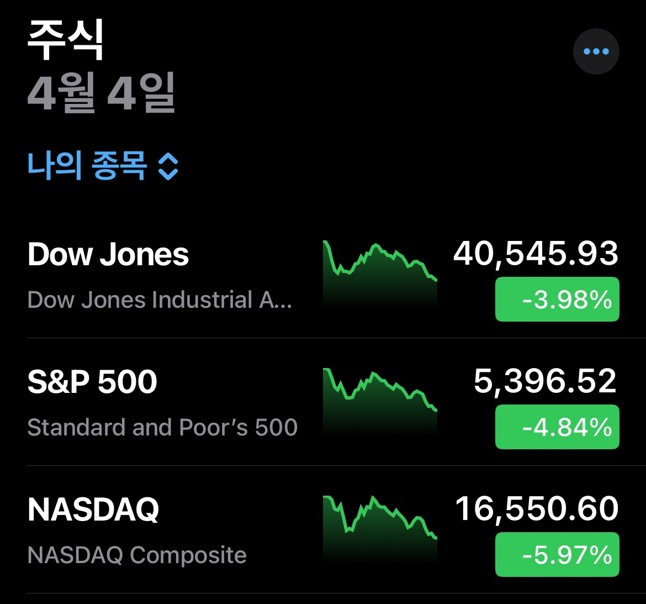The image size is (646, 604).
Task: Click the up-down chevron beside 나의 종목
Action: 168,167
